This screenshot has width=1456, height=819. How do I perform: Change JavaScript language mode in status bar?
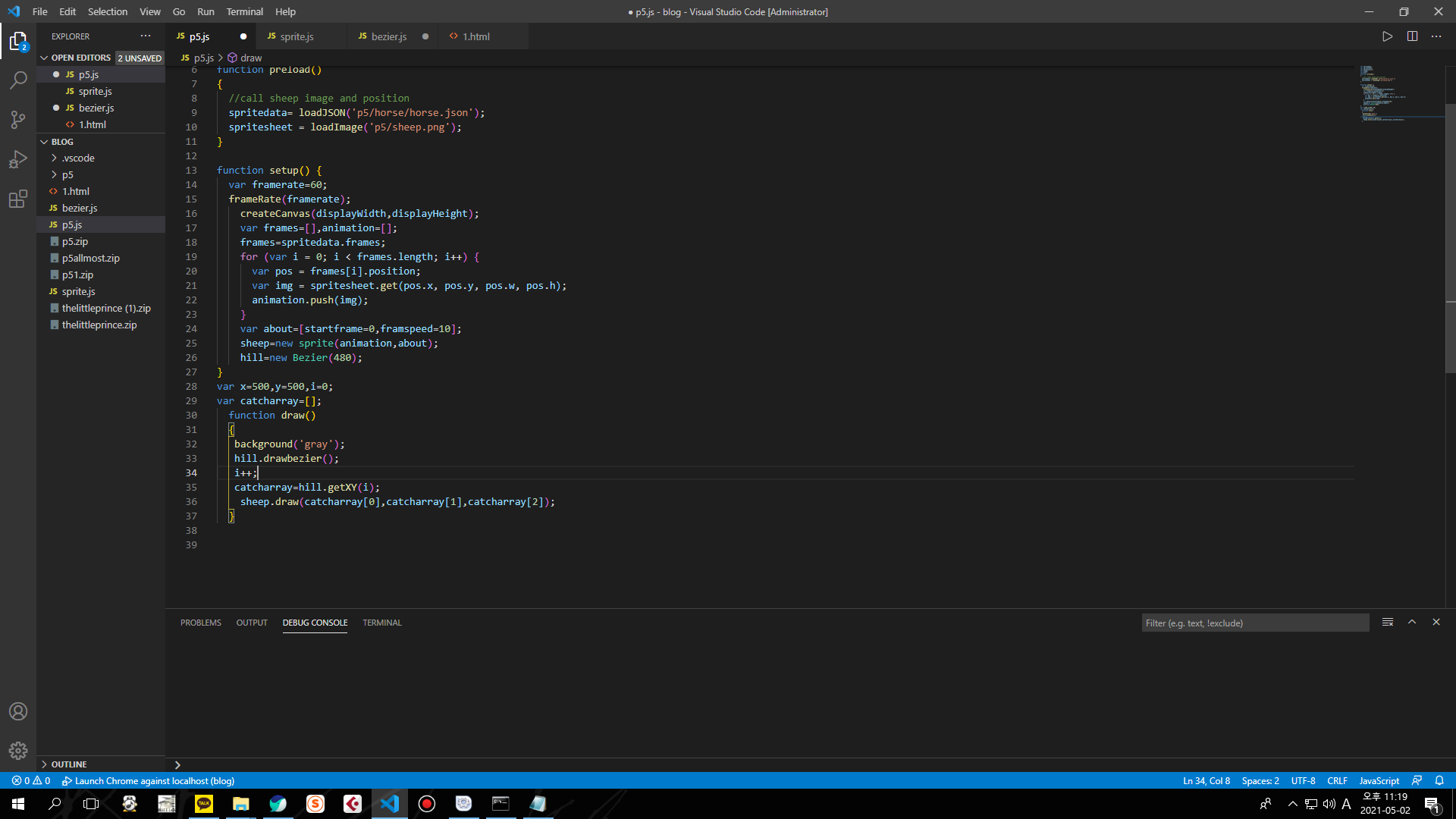pyautogui.click(x=1379, y=780)
